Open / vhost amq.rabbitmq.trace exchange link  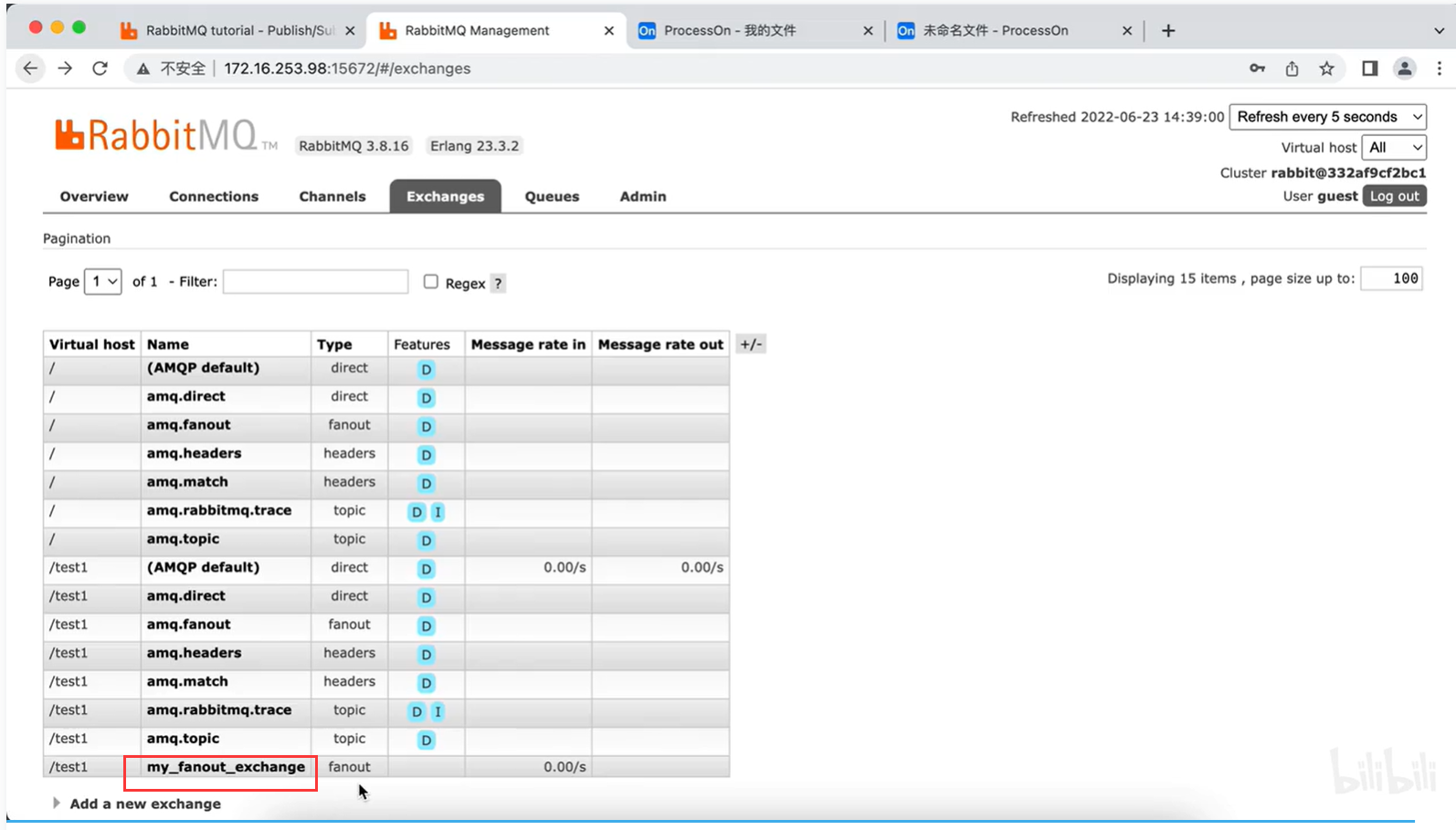[219, 510]
